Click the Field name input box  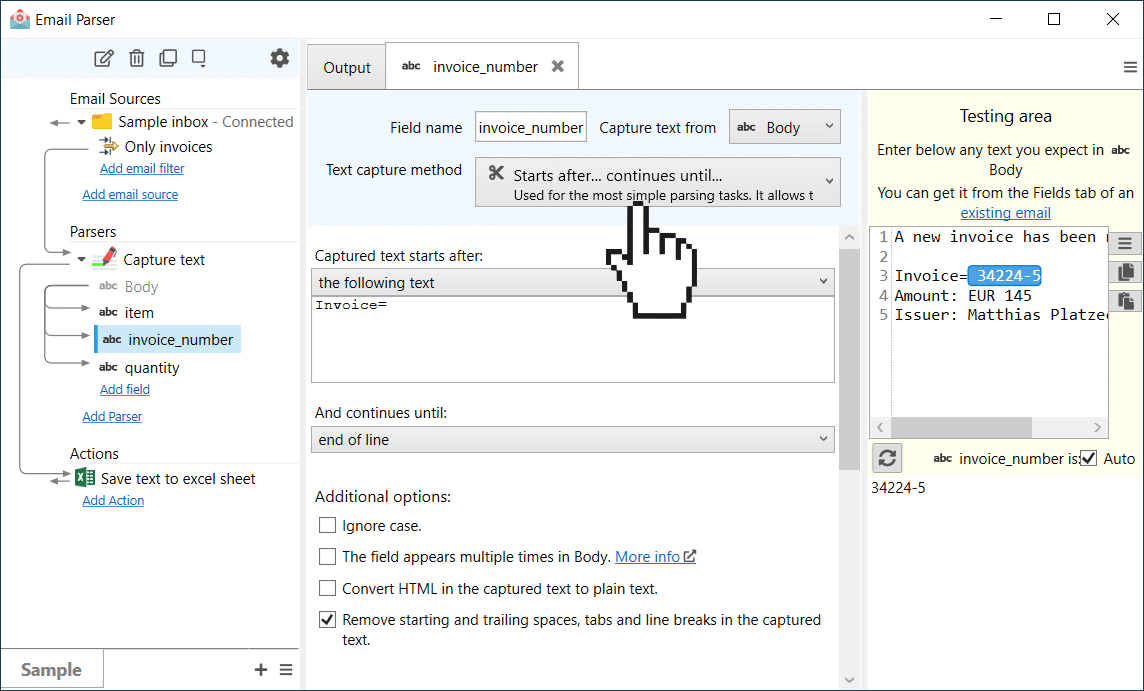[x=530, y=128]
